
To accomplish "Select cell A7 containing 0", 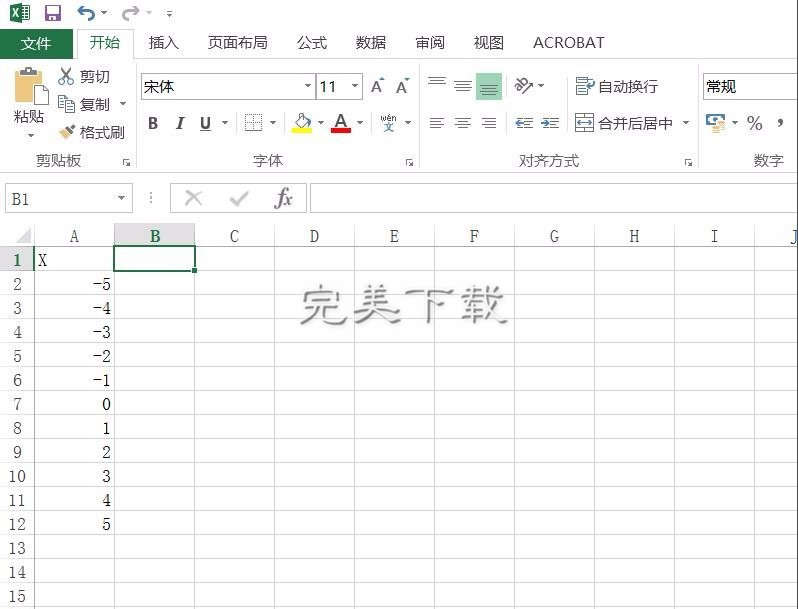I will (74, 404).
